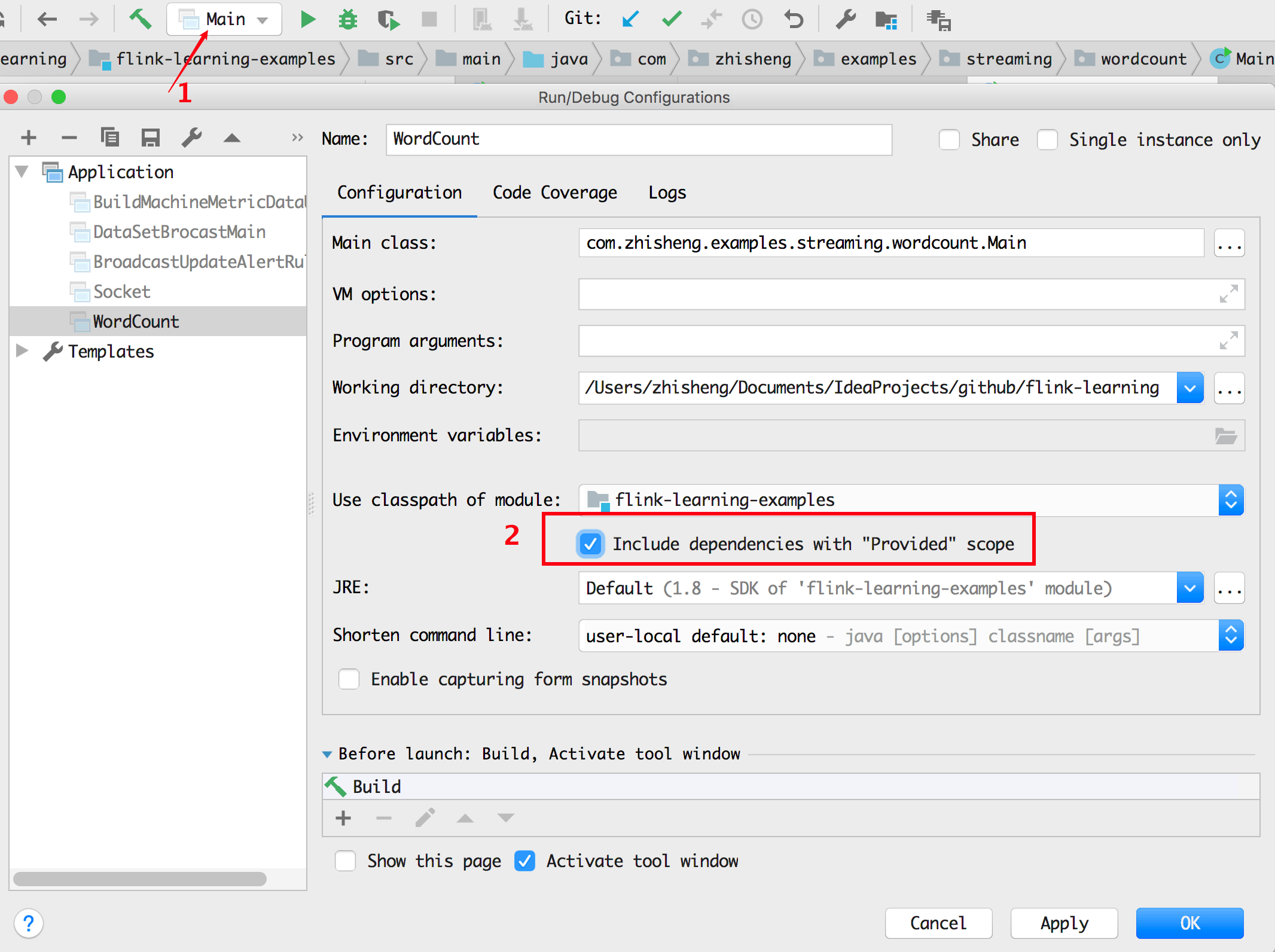Click Cancel to discard configuration changes
The height and width of the screenshot is (952, 1275).
tap(938, 922)
